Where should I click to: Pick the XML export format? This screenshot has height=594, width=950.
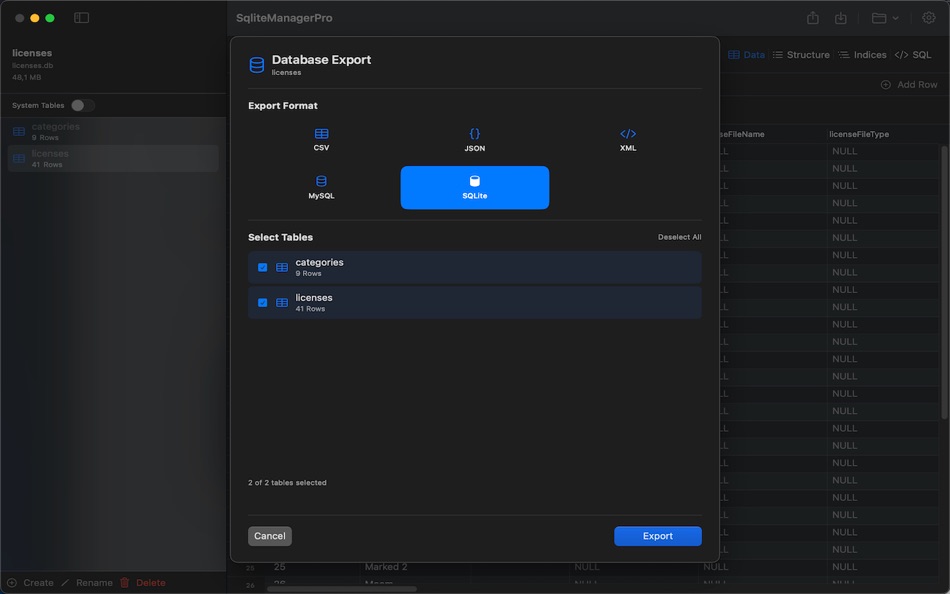tap(627, 140)
